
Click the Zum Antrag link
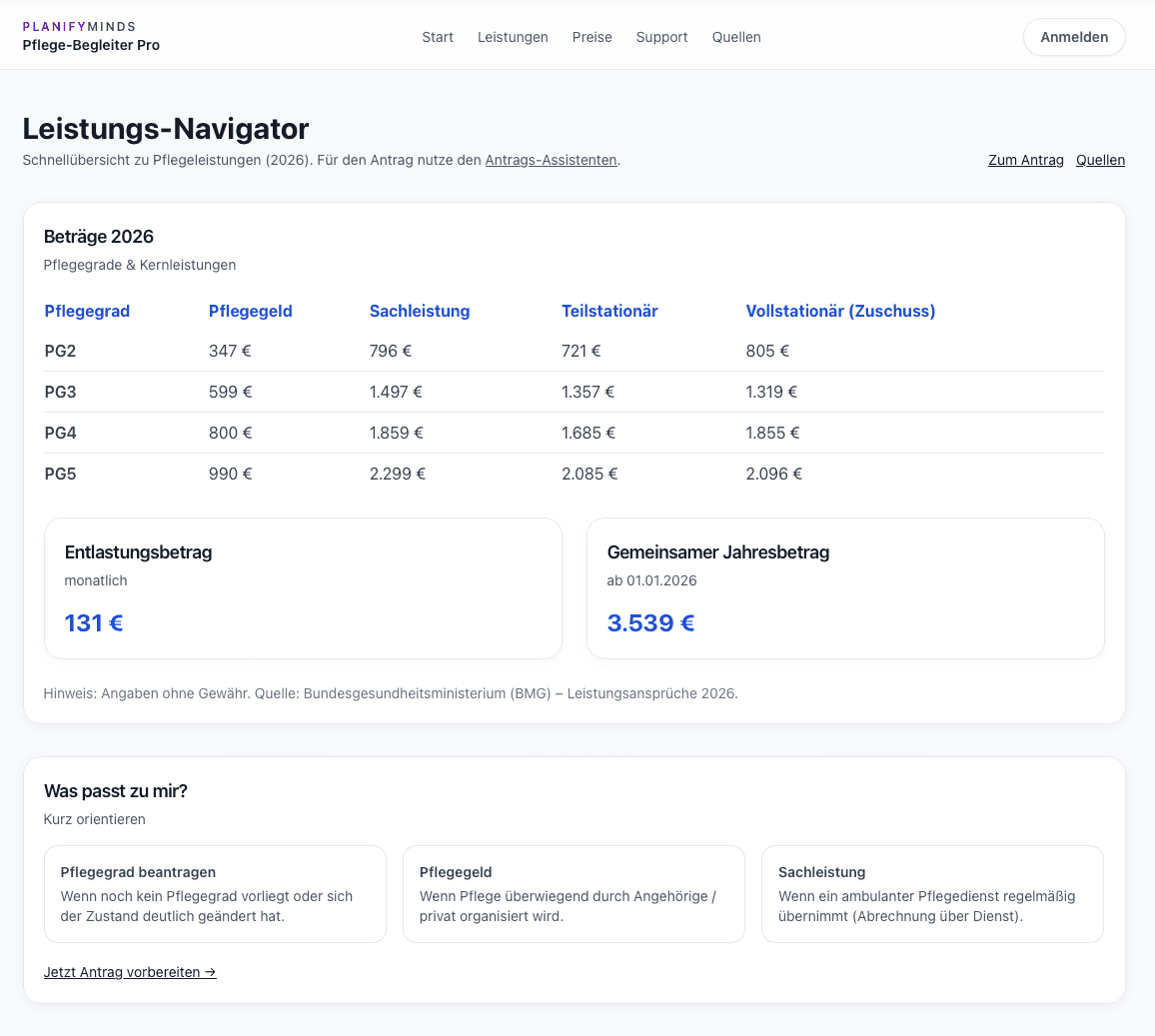[x=1025, y=160]
